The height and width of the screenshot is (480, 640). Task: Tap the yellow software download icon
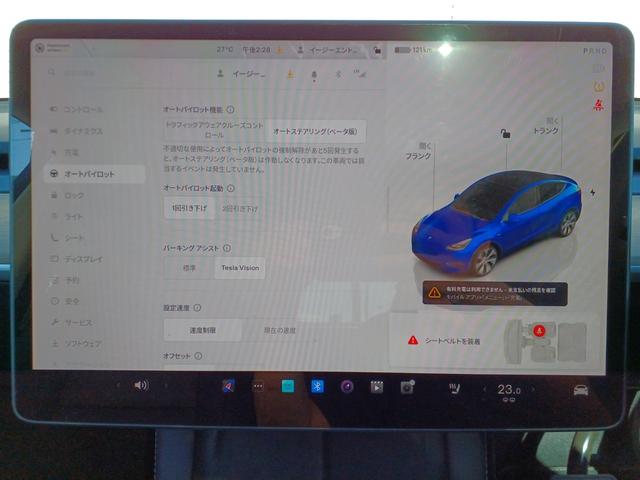(x=290, y=74)
